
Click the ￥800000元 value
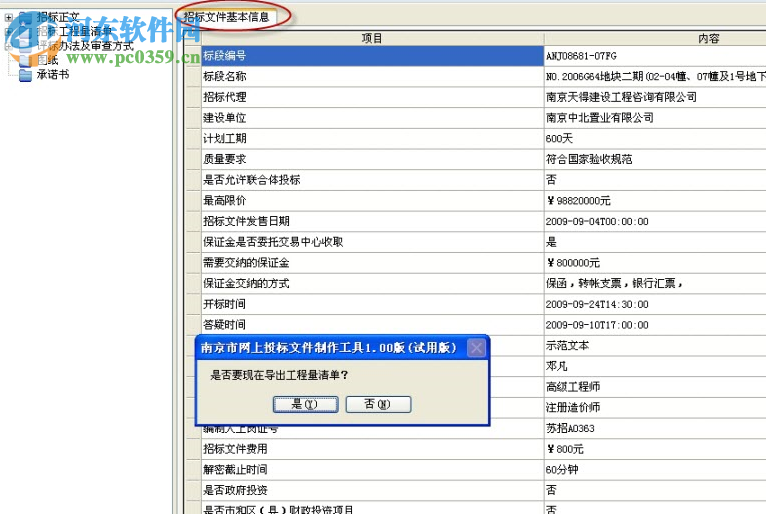click(573, 263)
